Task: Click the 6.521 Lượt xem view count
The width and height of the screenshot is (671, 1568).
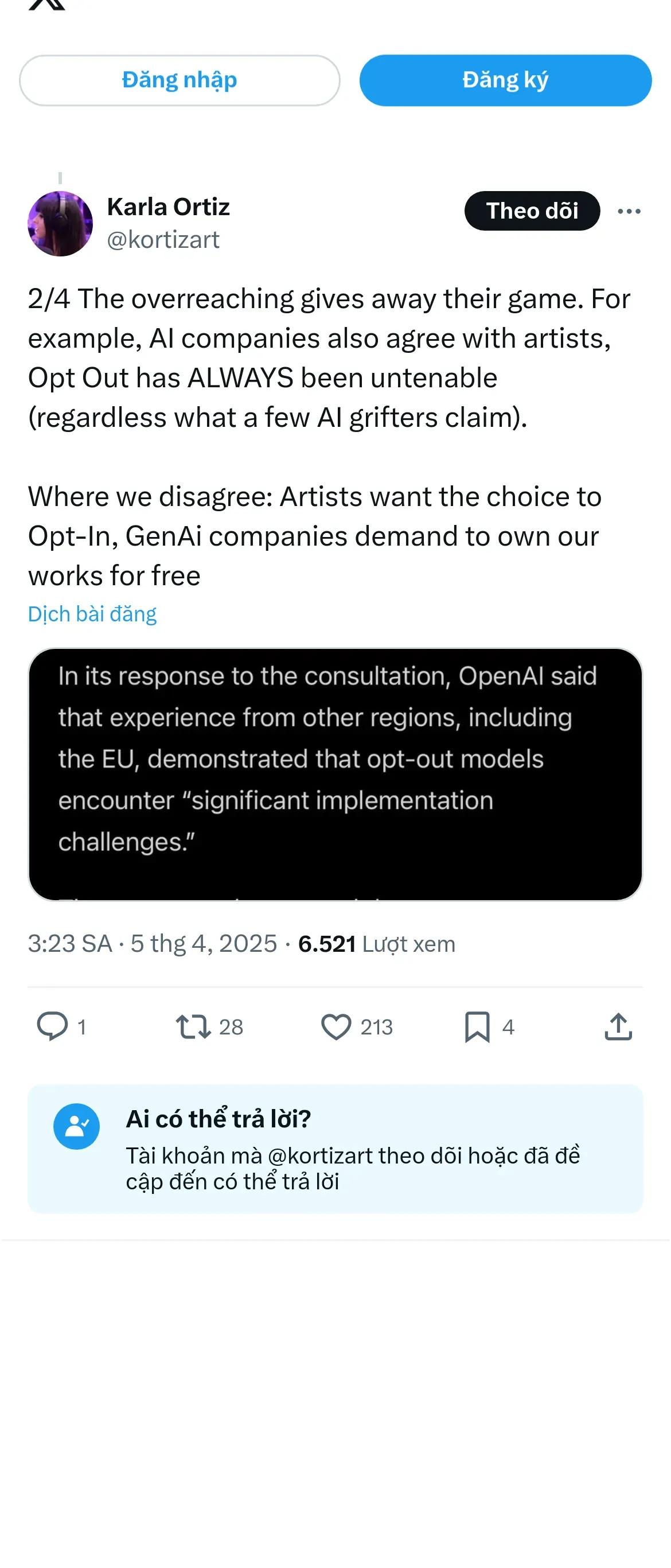Action: click(377, 943)
